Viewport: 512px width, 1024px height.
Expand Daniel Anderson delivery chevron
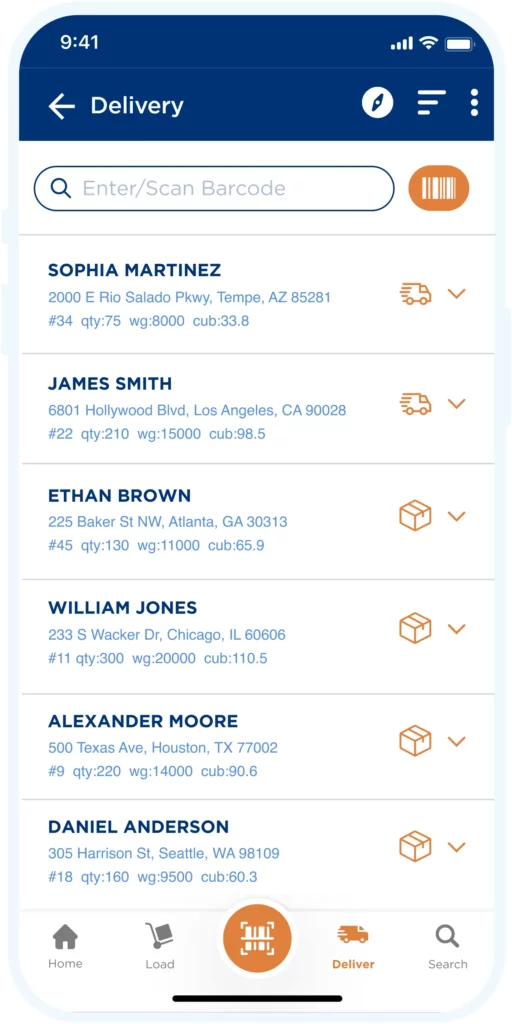click(456, 846)
